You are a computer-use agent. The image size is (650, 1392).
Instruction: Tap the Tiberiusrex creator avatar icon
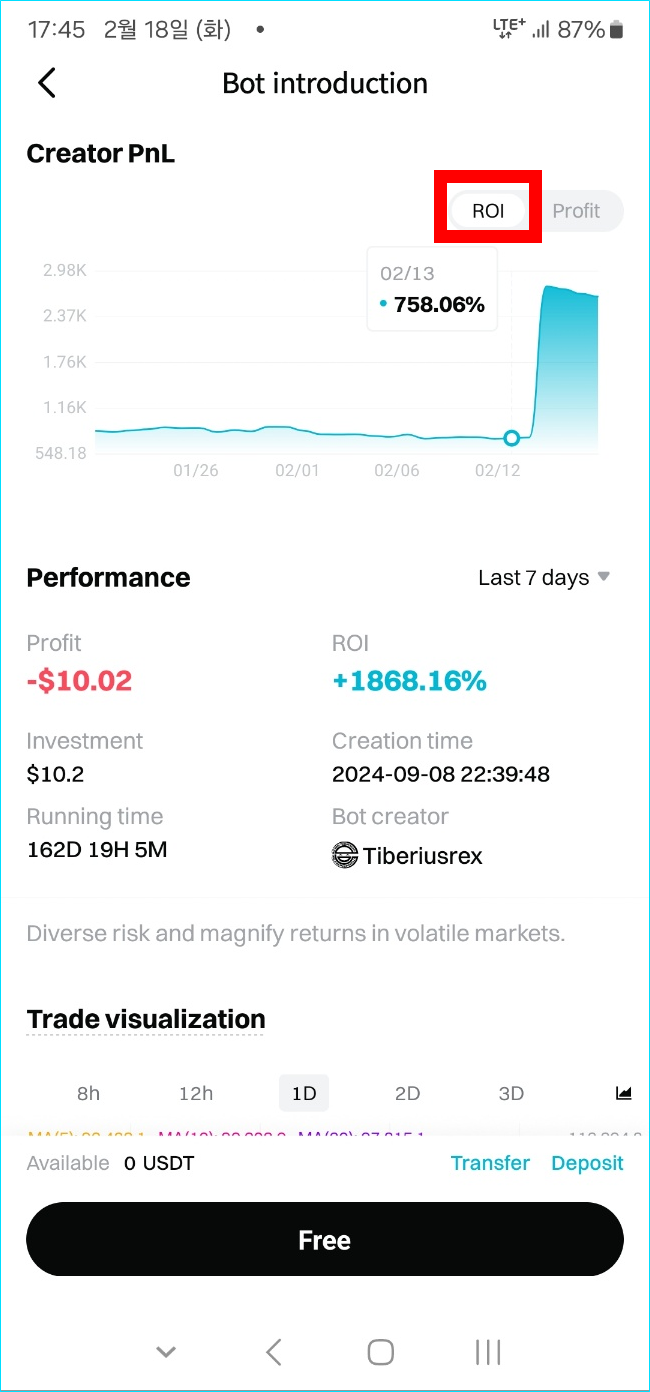coord(345,855)
